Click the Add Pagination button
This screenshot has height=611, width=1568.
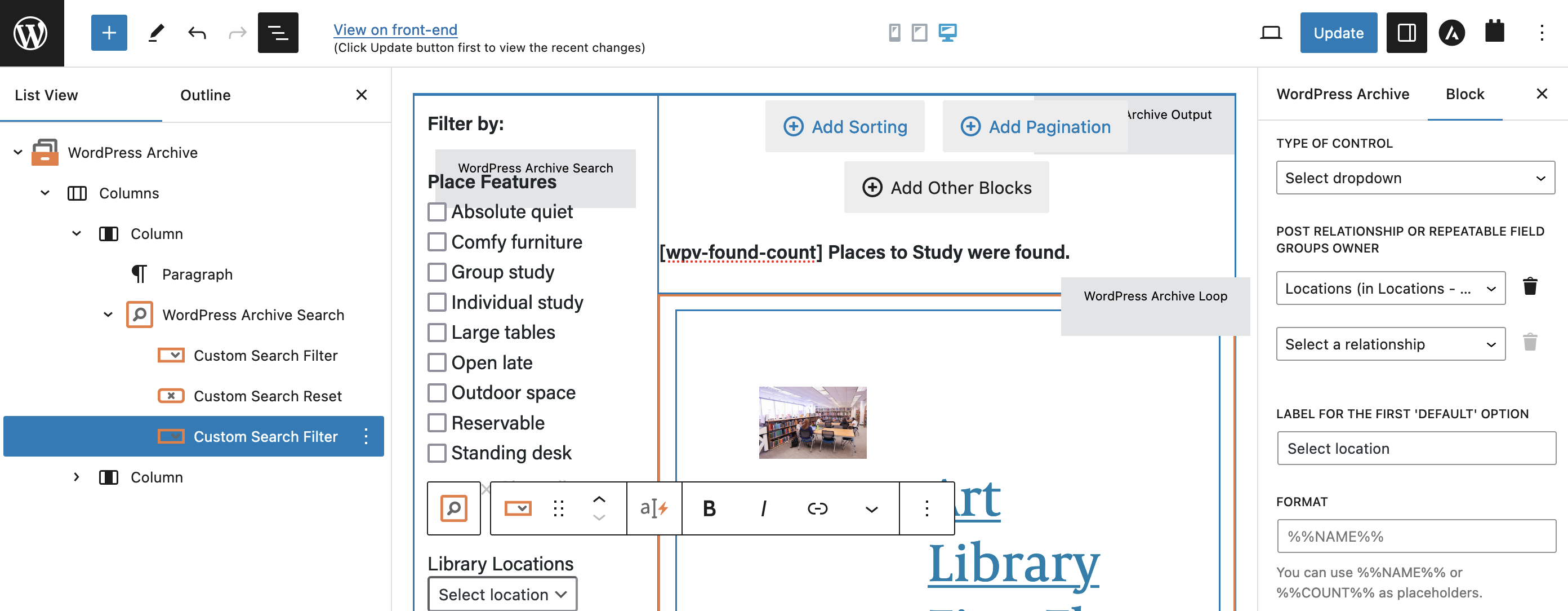(1035, 127)
